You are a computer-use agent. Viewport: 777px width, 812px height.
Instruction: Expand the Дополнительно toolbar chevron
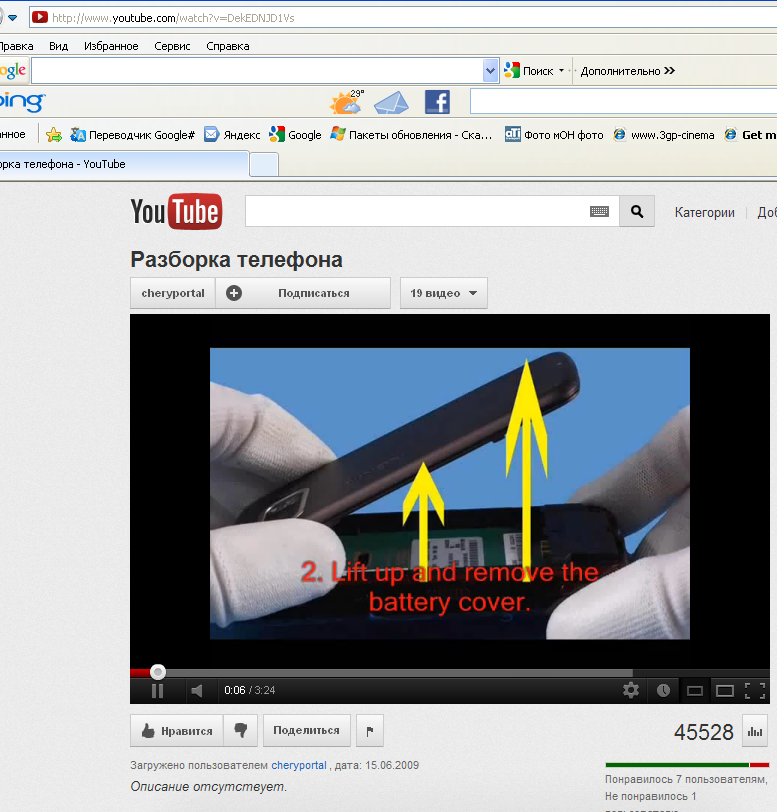click(x=669, y=71)
